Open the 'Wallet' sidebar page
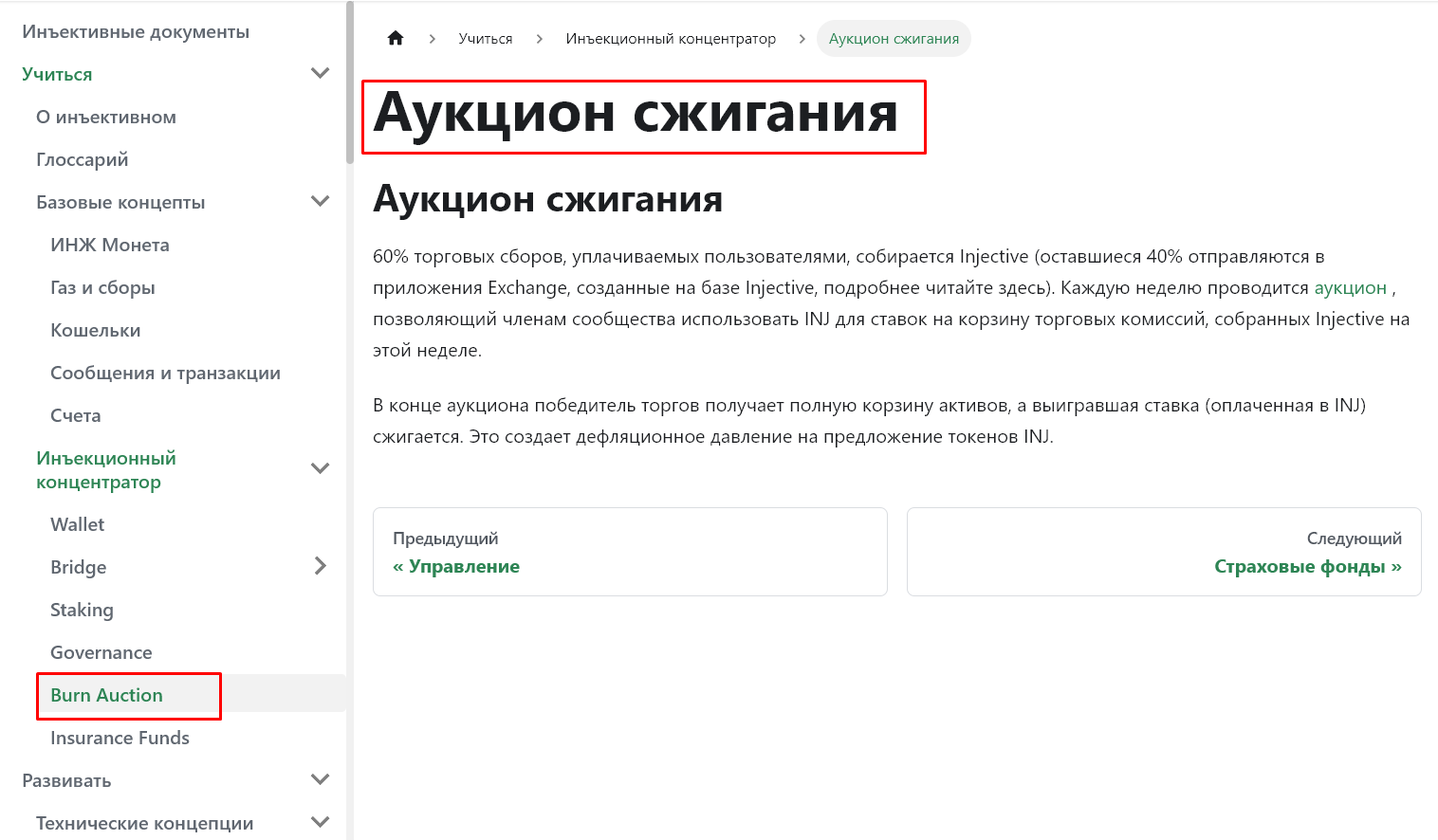This screenshot has width=1438, height=840. 78,524
